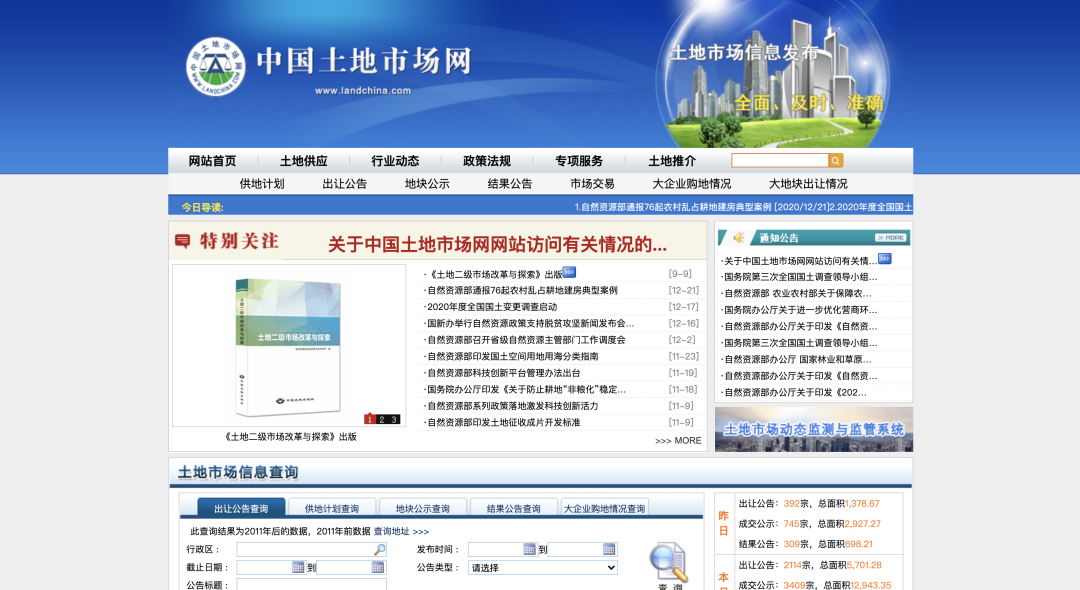Image resolution: width=1080 pixels, height=590 pixels.
Task: Click the blue arrows icon after 《土地二级市场改革与探索》出版
Action: pos(568,270)
